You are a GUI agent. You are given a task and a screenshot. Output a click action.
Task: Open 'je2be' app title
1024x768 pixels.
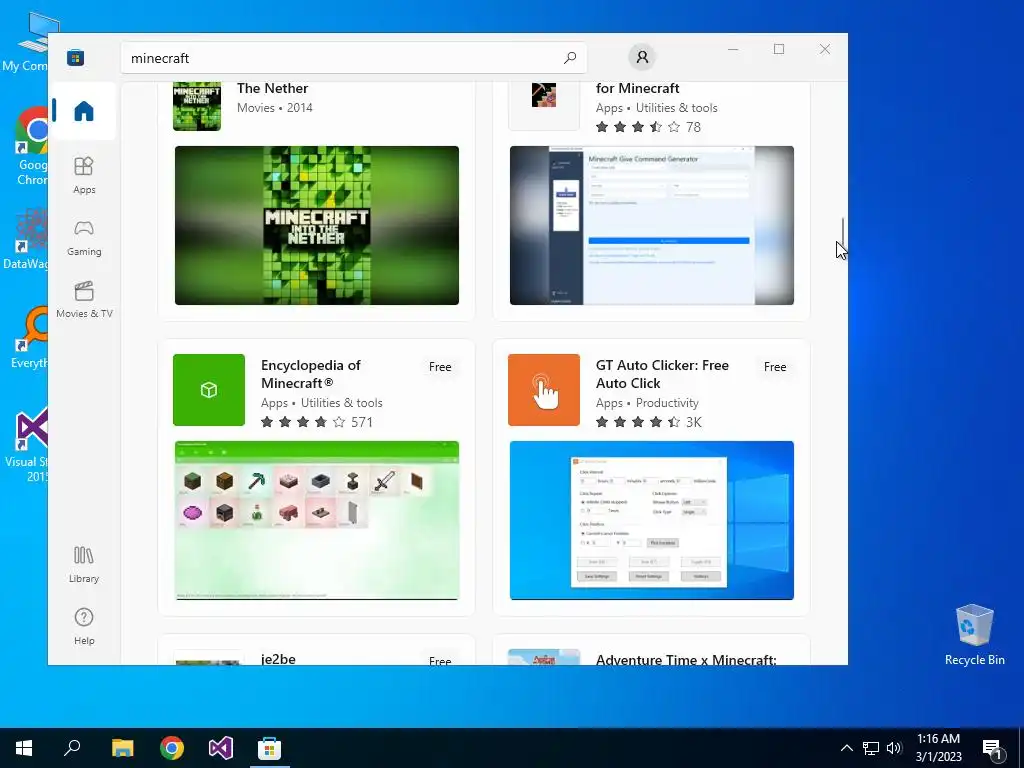(278, 658)
